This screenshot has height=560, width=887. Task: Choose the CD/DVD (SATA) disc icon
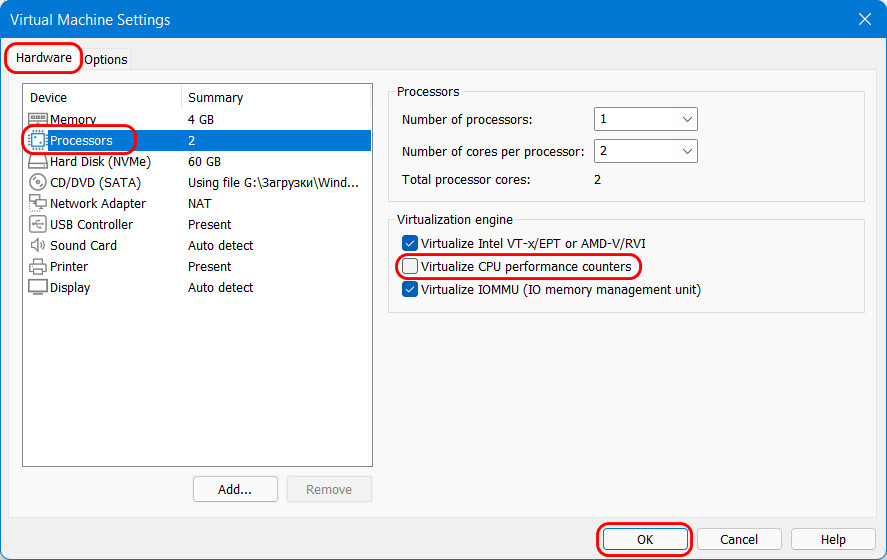click(x=37, y=182)
